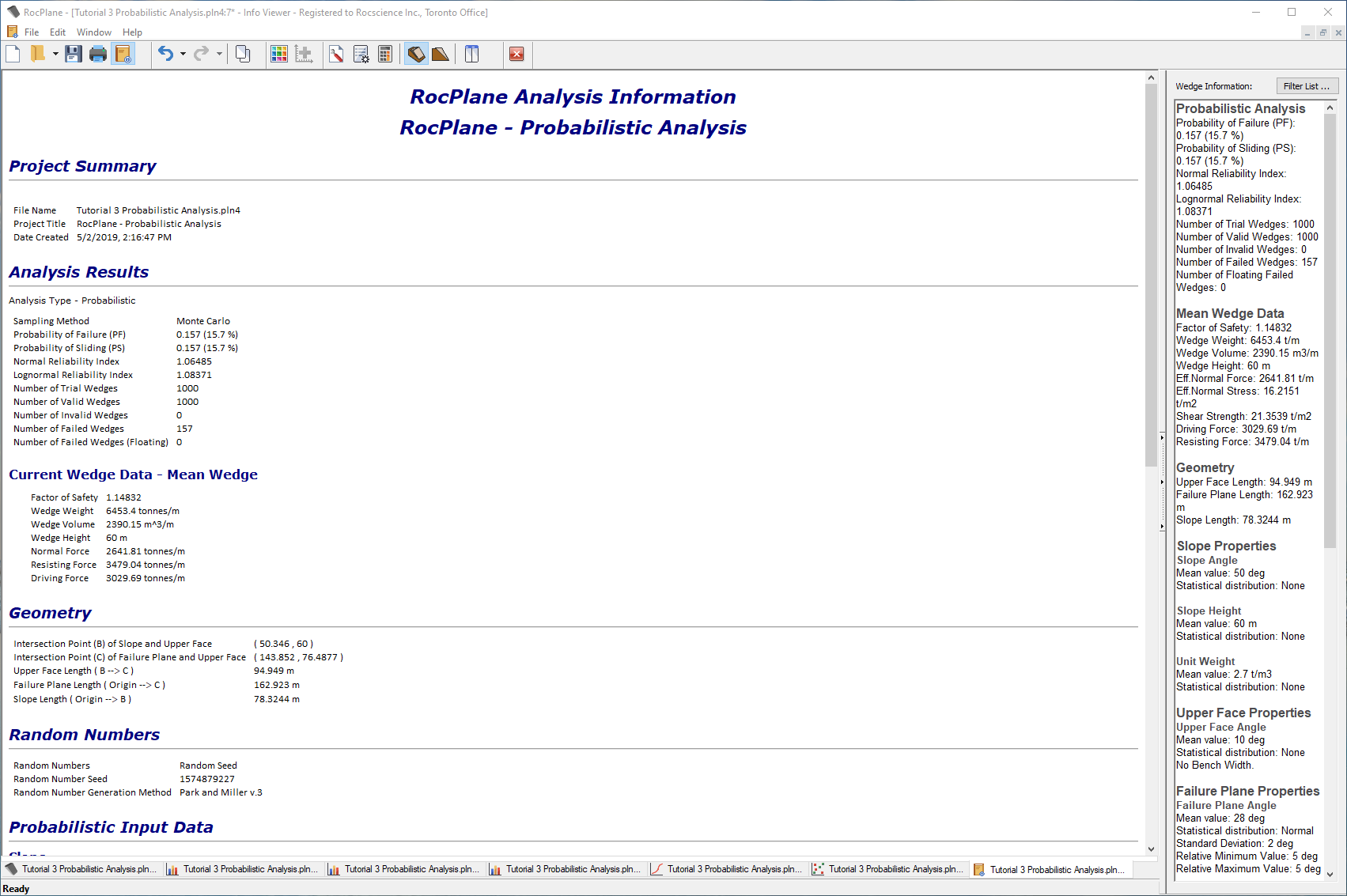Switch to the scatter plot document tab
1347x896 pixels.
tap(888, 869)
